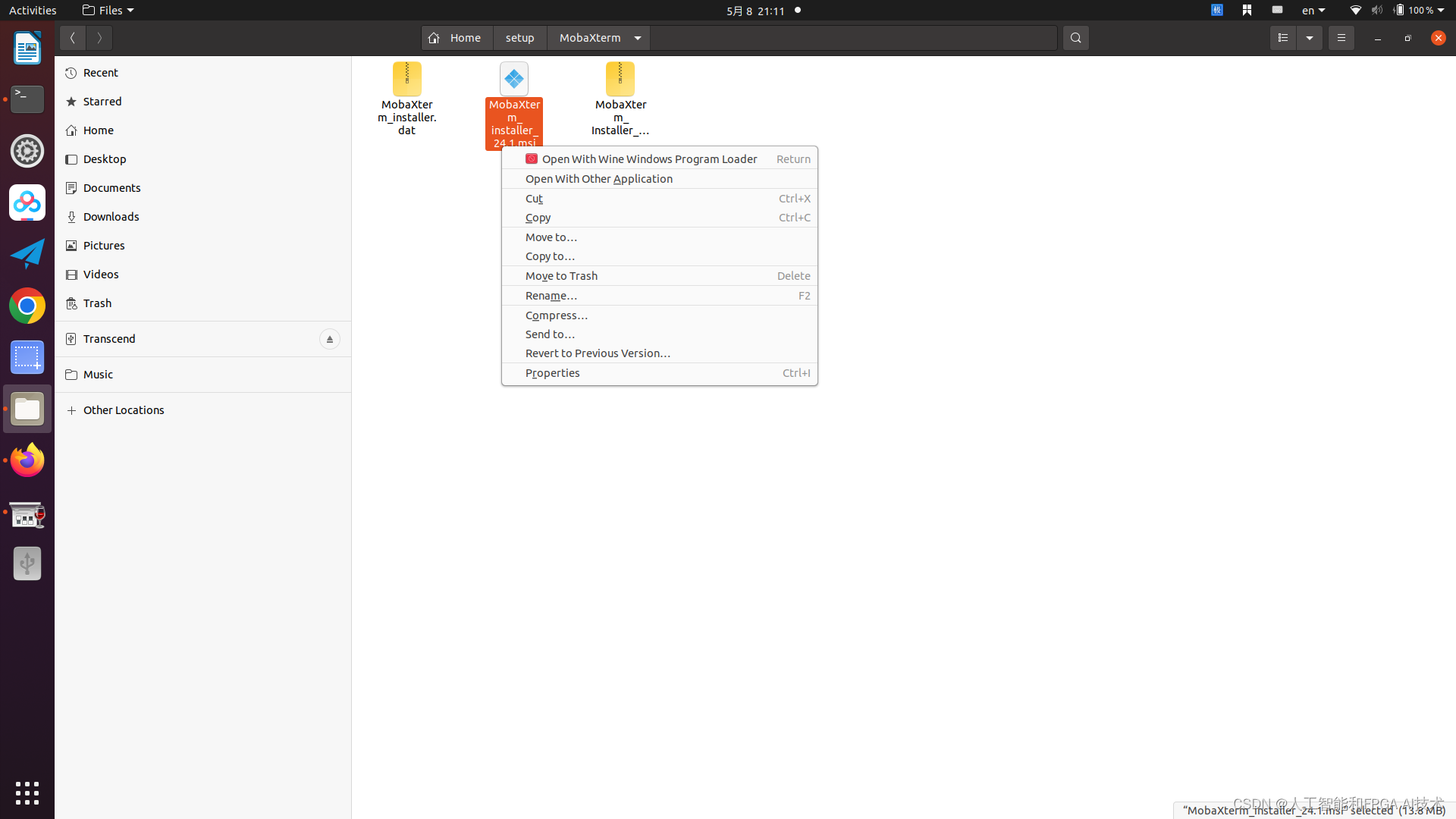
Task: Choose Move to Trash
Action: click(660, 276)
